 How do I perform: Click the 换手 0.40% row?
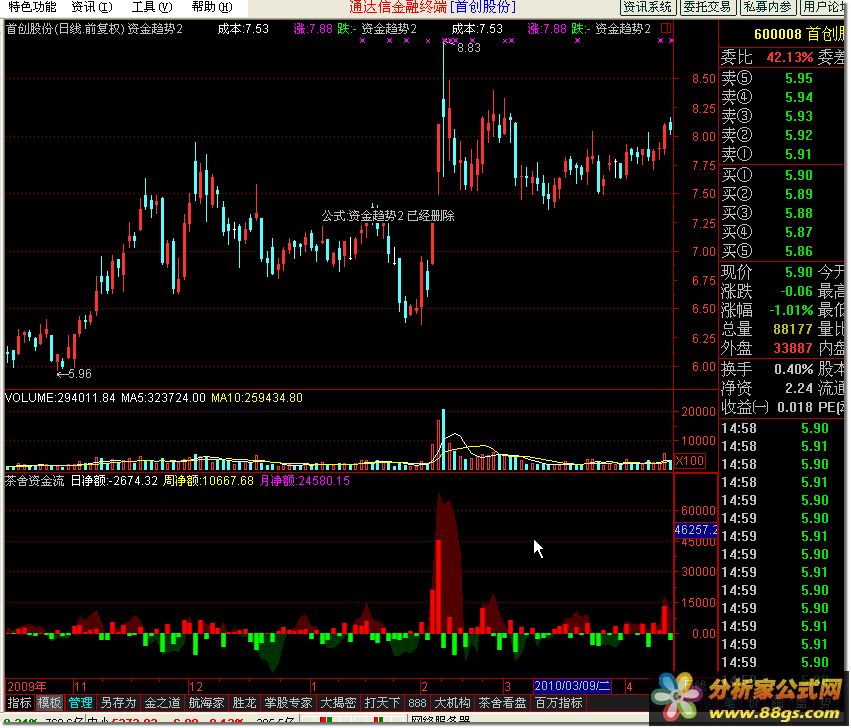[767, 369]
